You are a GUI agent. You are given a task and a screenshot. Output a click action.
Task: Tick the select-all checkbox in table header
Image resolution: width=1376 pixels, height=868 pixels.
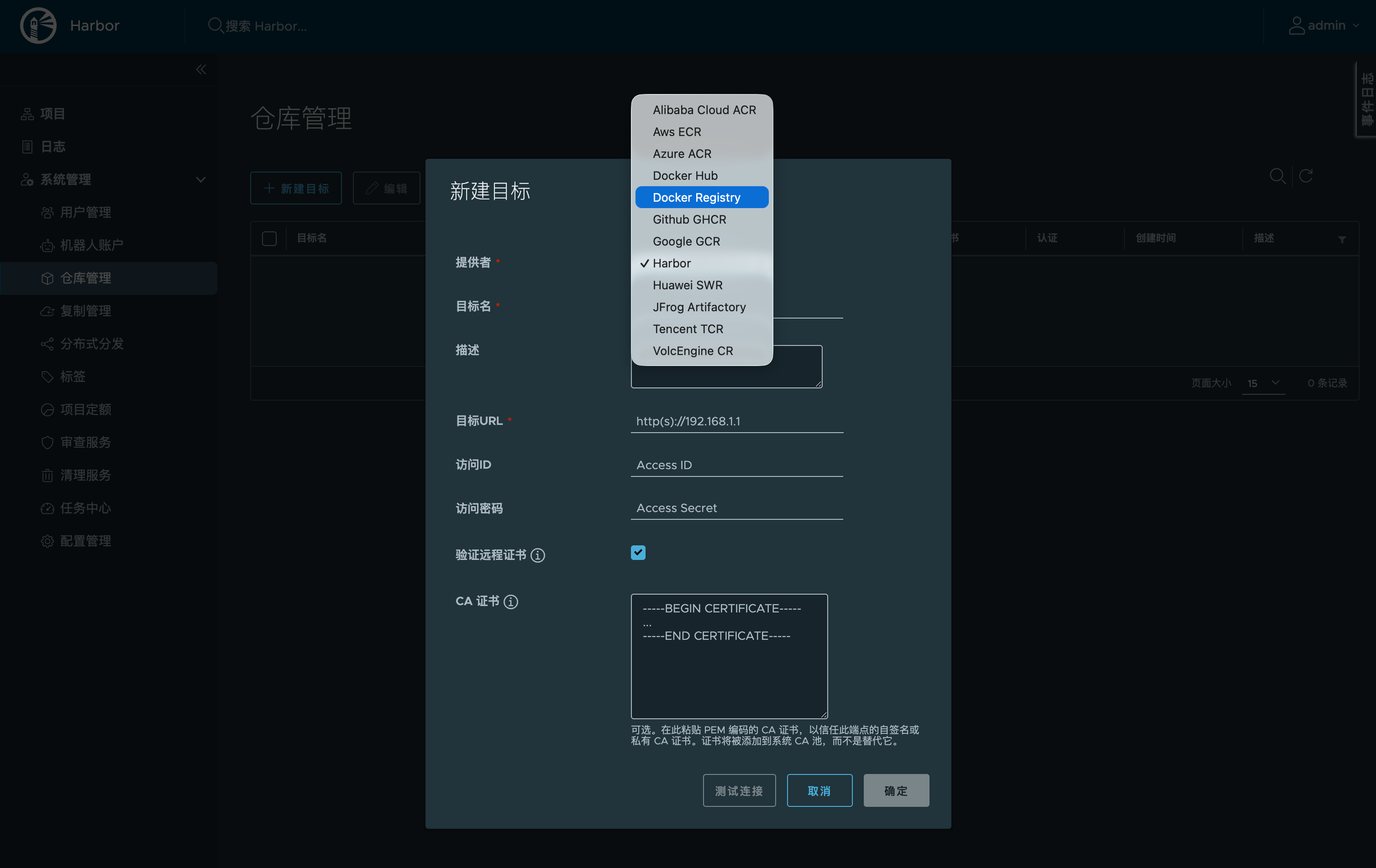pos(269,238)
